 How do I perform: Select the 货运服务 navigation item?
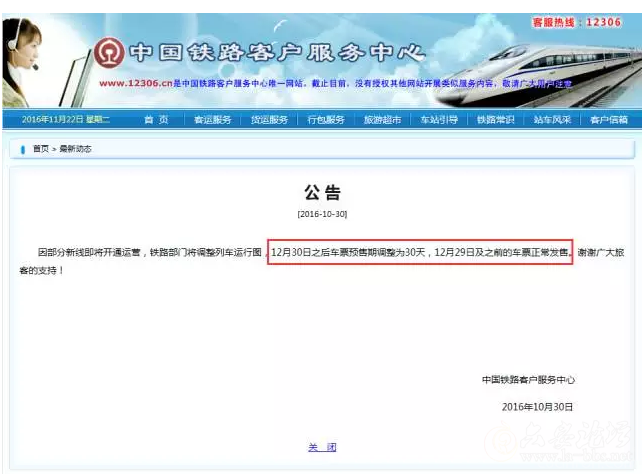[269, 120]
